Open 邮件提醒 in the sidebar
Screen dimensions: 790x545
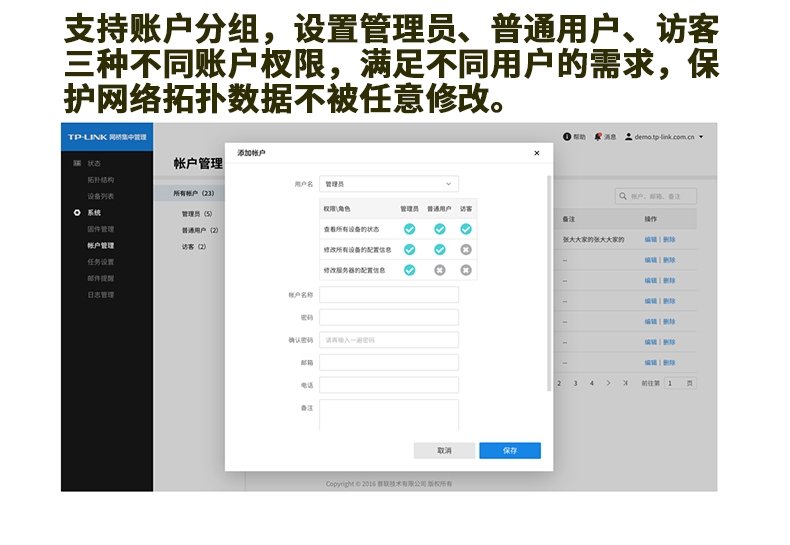(100, 279)
